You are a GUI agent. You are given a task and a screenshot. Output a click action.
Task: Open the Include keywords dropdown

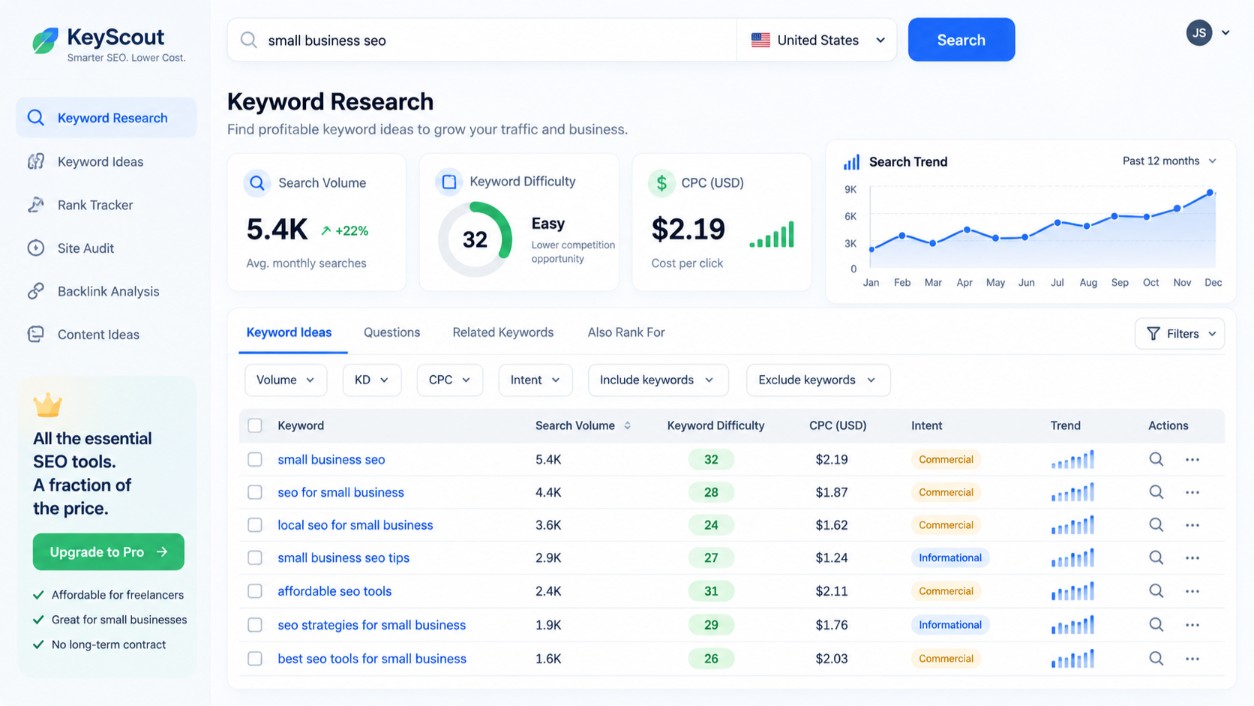coord(657,380)
